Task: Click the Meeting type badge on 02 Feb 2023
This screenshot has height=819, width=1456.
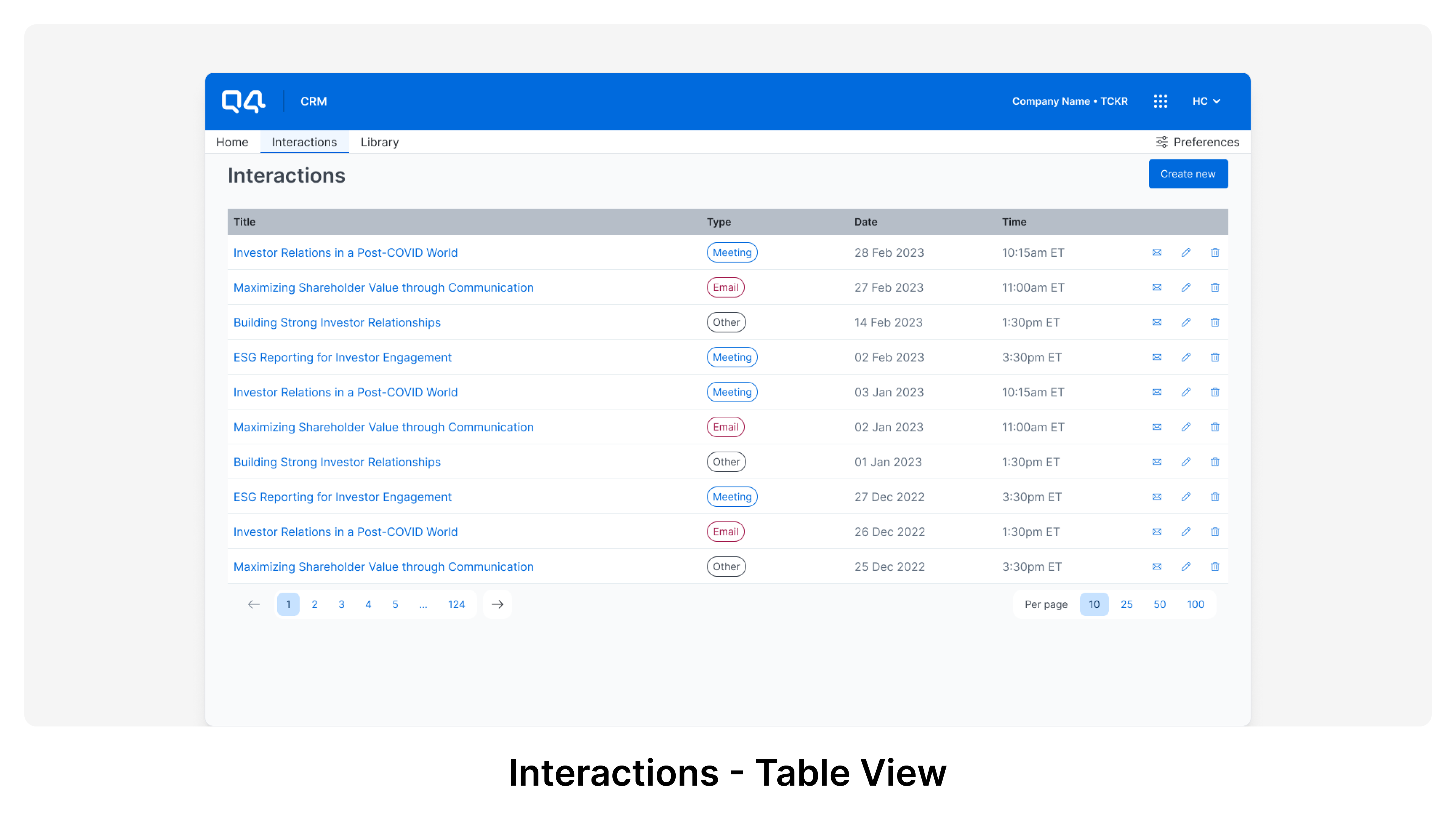Action: click(731, 357)
